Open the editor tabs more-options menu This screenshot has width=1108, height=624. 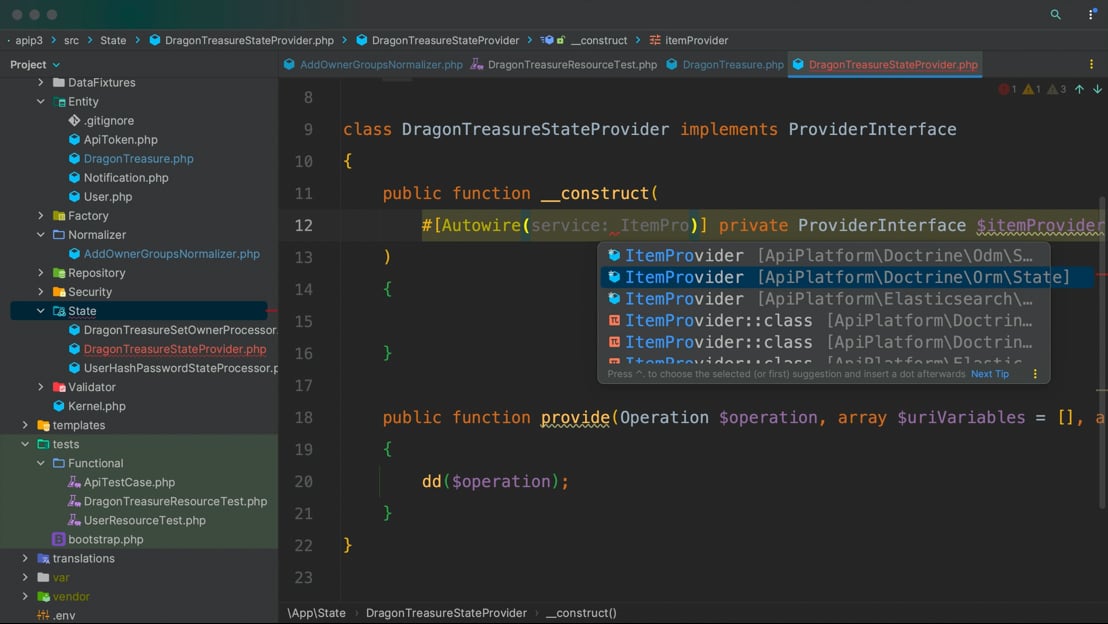pyautogui.click(x=1091, y=64)
